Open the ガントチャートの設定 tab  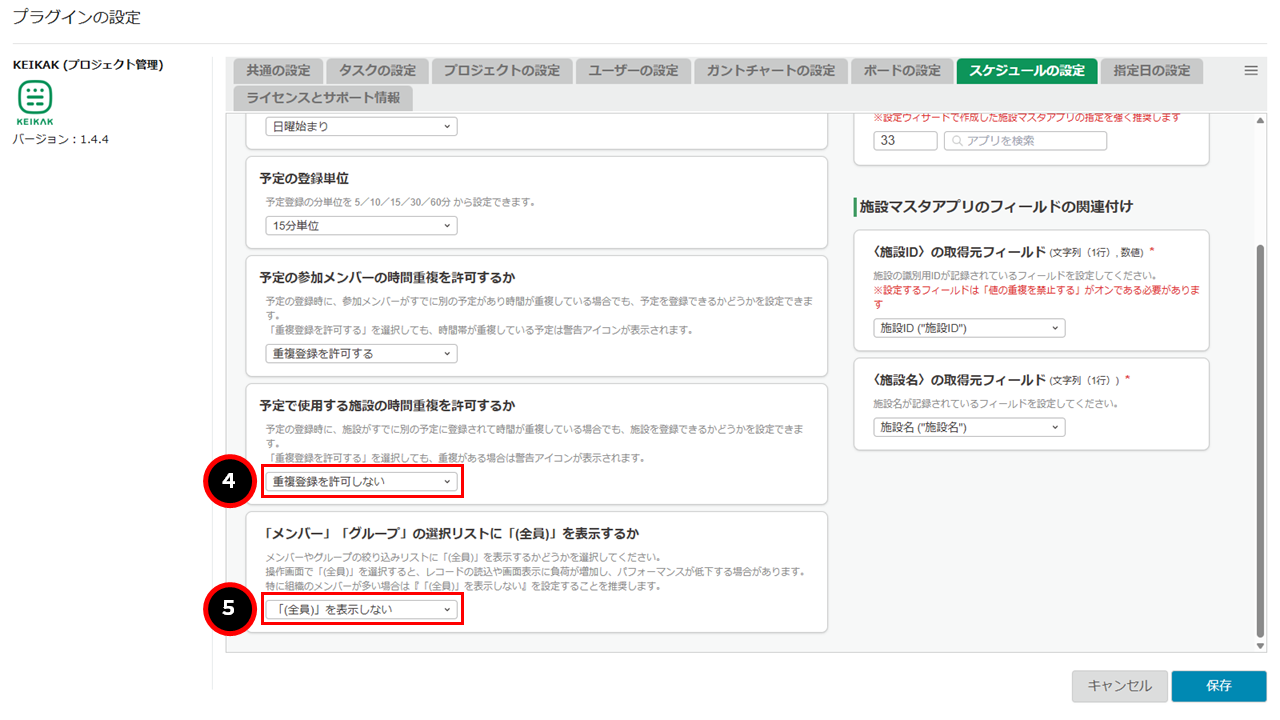click(x=770, y=71)
